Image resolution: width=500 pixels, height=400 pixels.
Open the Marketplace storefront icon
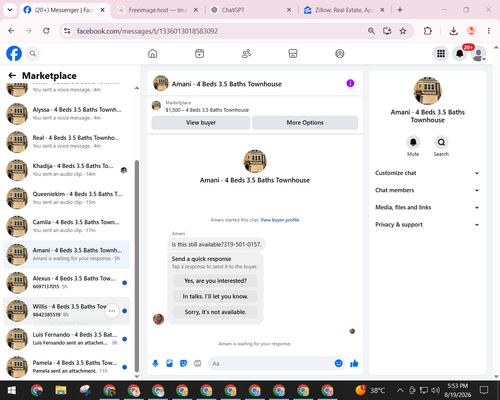(293, 53)
